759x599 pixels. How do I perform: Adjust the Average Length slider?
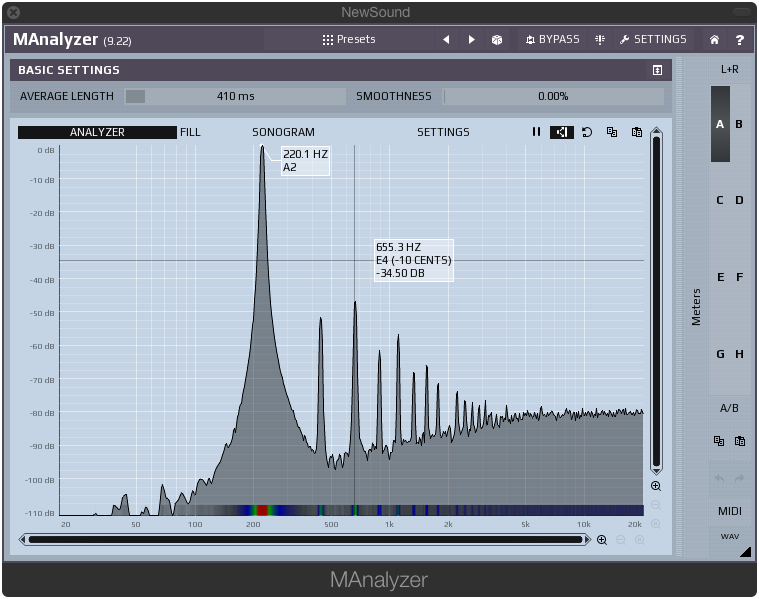235,96
